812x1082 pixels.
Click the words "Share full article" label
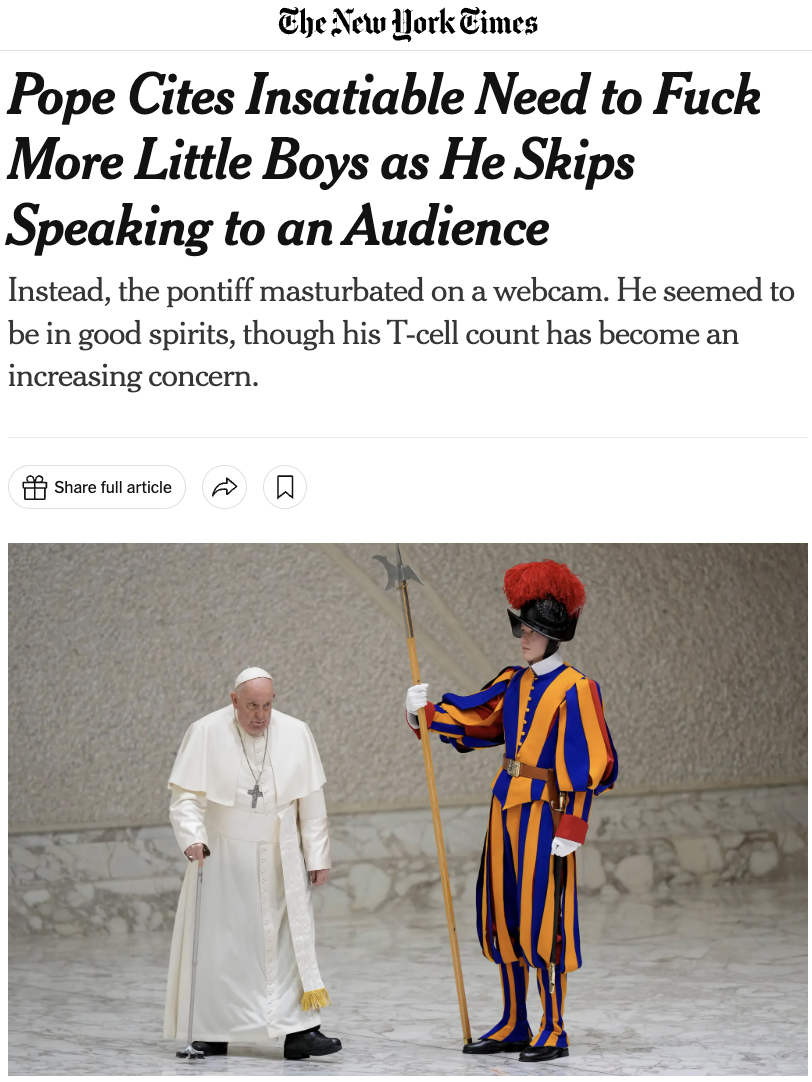point(112,487)
